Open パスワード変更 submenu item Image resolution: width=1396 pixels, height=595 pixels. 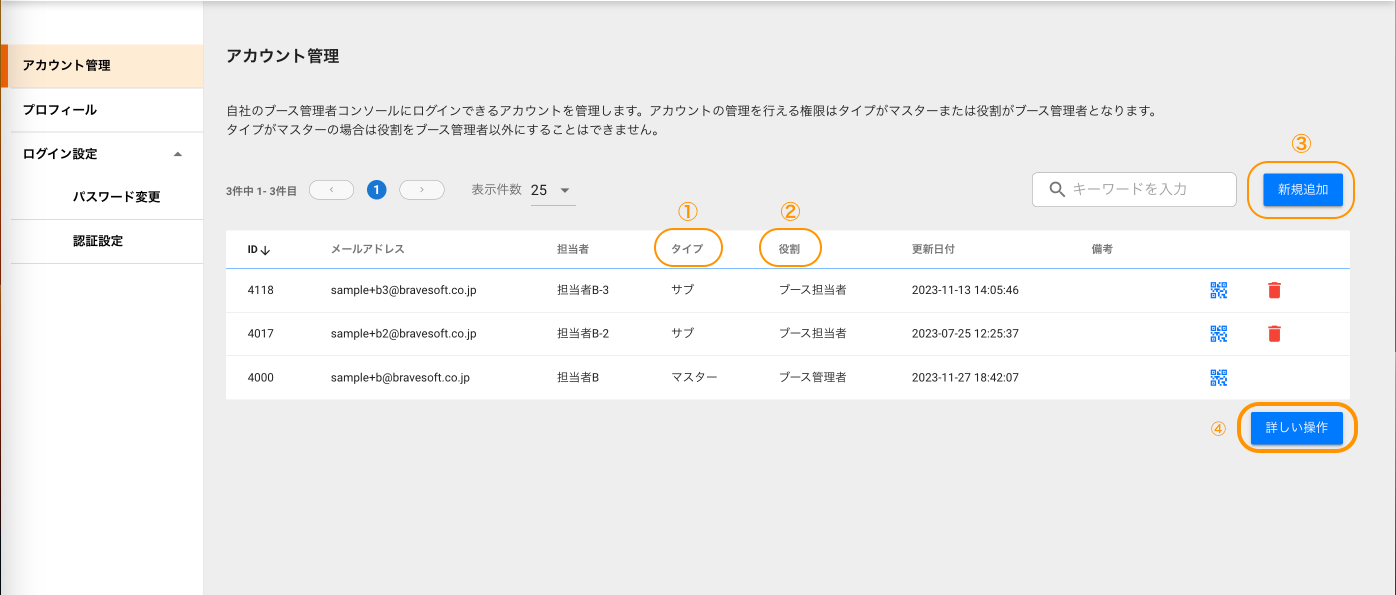(x=117, y=197)
